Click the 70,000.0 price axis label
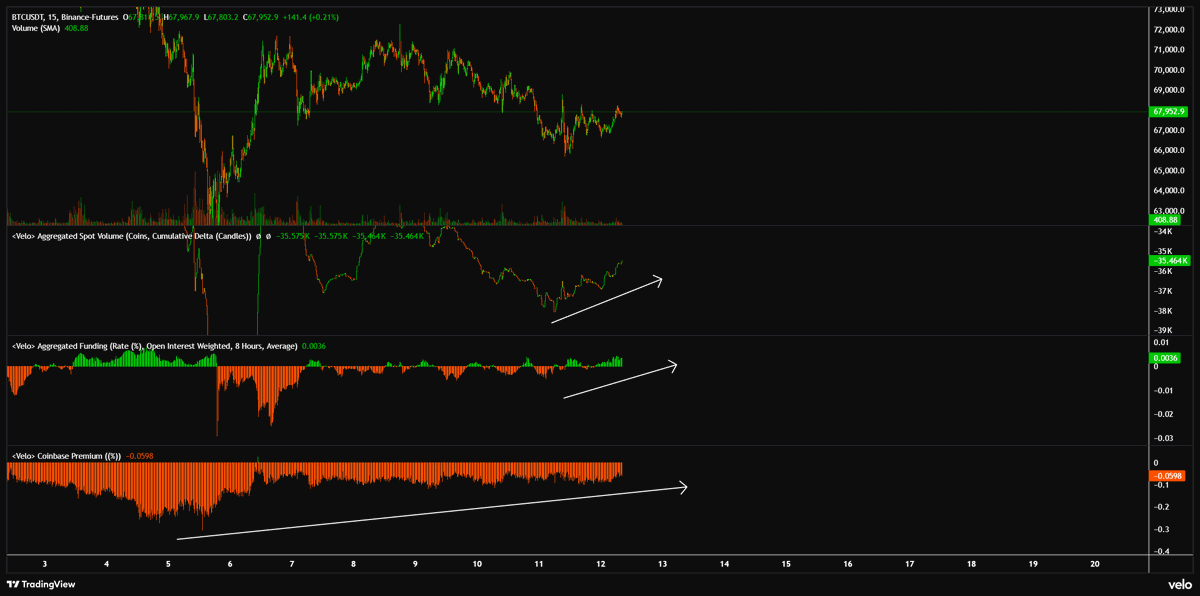 point(1169,70)
